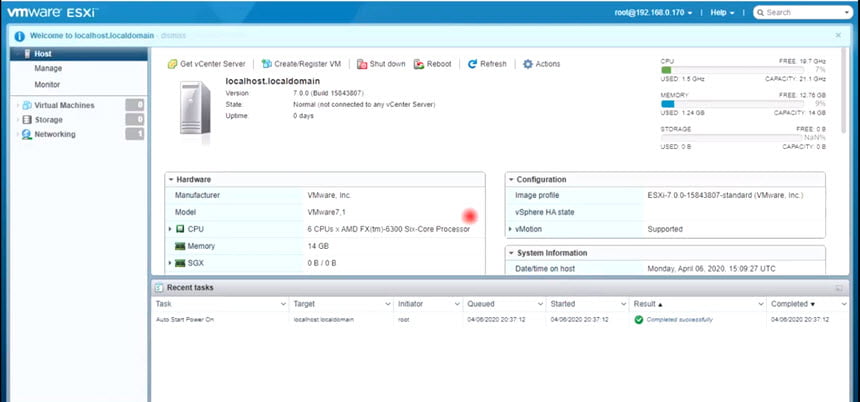Click the Actions button
The width and height of the screenshot is (860, 402).
[541, 64]
